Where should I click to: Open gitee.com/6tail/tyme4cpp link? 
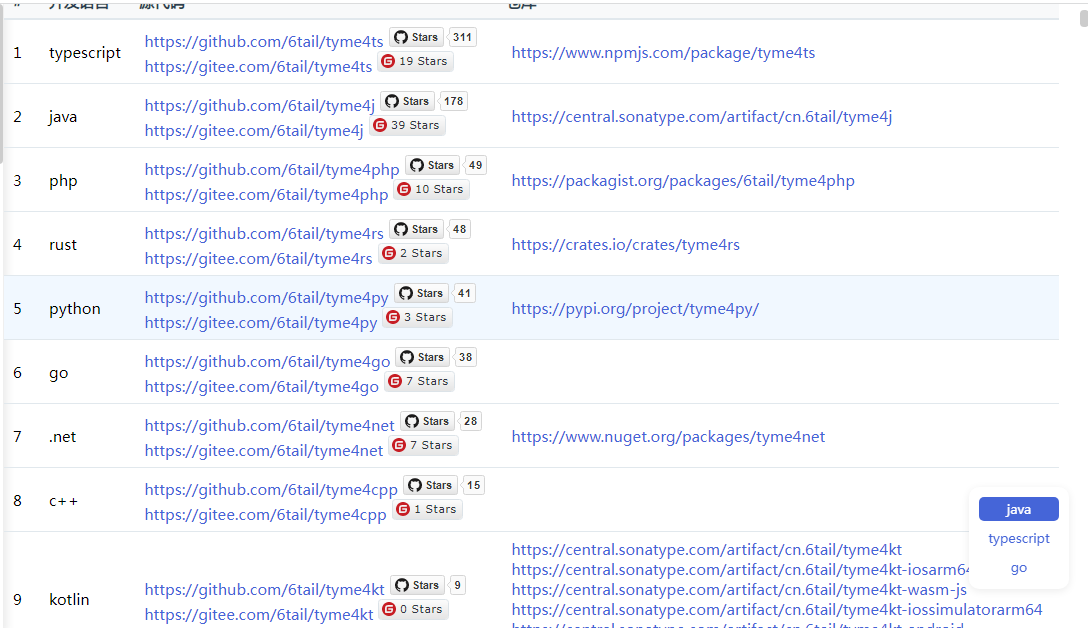(265, 514)
